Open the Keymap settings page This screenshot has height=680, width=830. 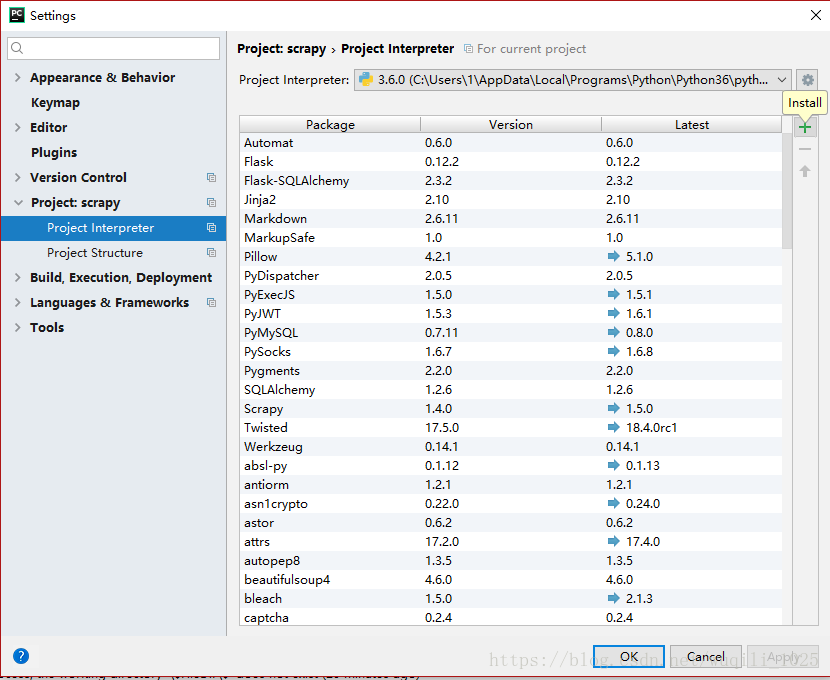point(55,103)
